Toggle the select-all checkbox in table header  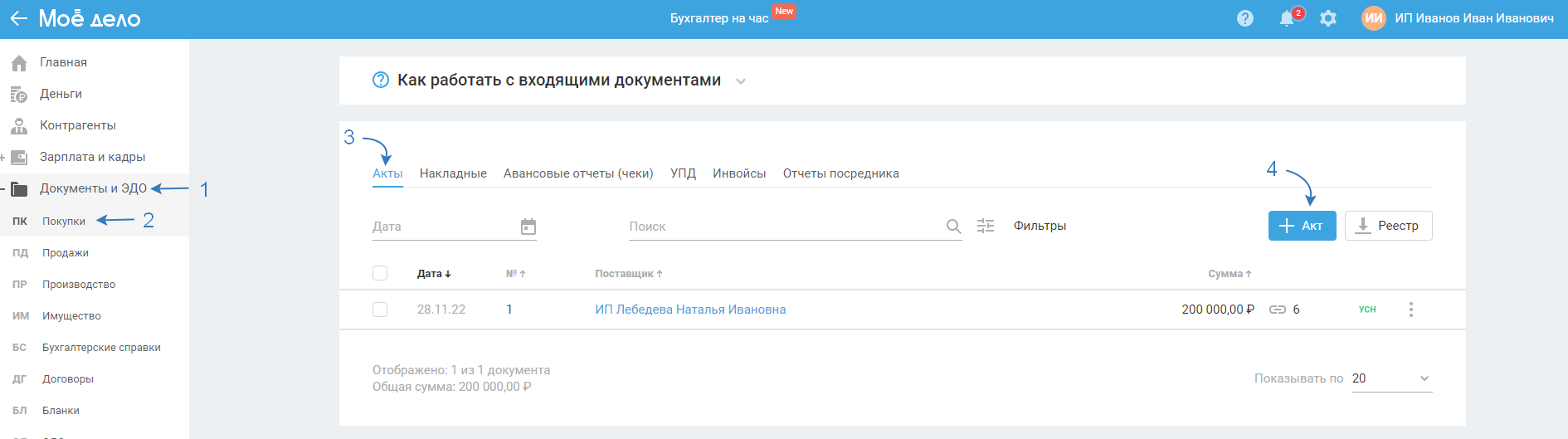(x=380, y=273)
